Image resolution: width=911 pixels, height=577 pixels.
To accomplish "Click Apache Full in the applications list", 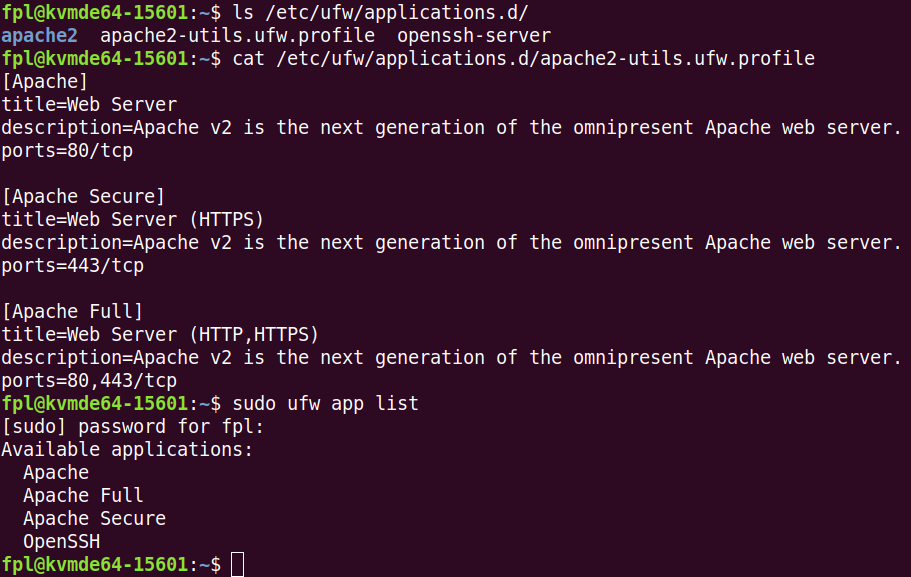I will pos(83,495).
